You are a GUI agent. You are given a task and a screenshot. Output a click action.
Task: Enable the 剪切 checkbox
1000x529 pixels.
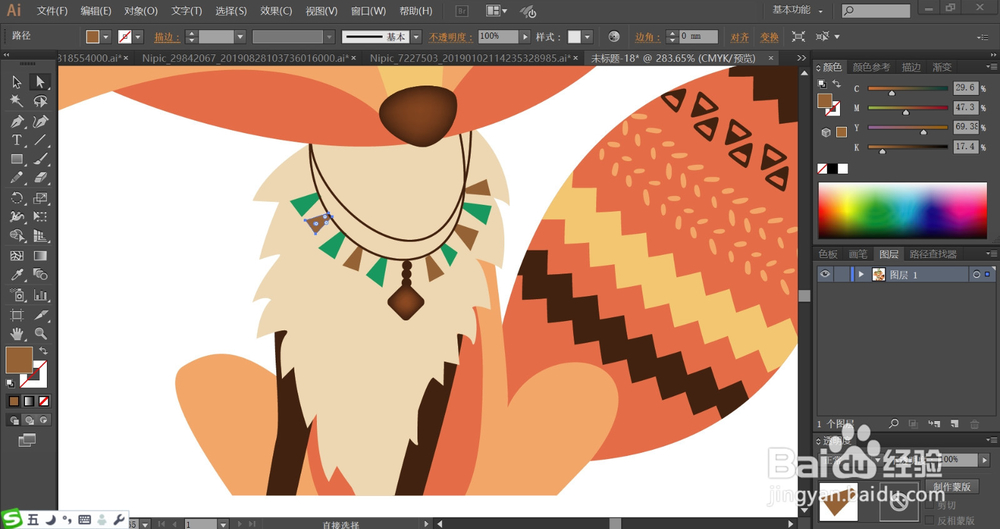930,505
